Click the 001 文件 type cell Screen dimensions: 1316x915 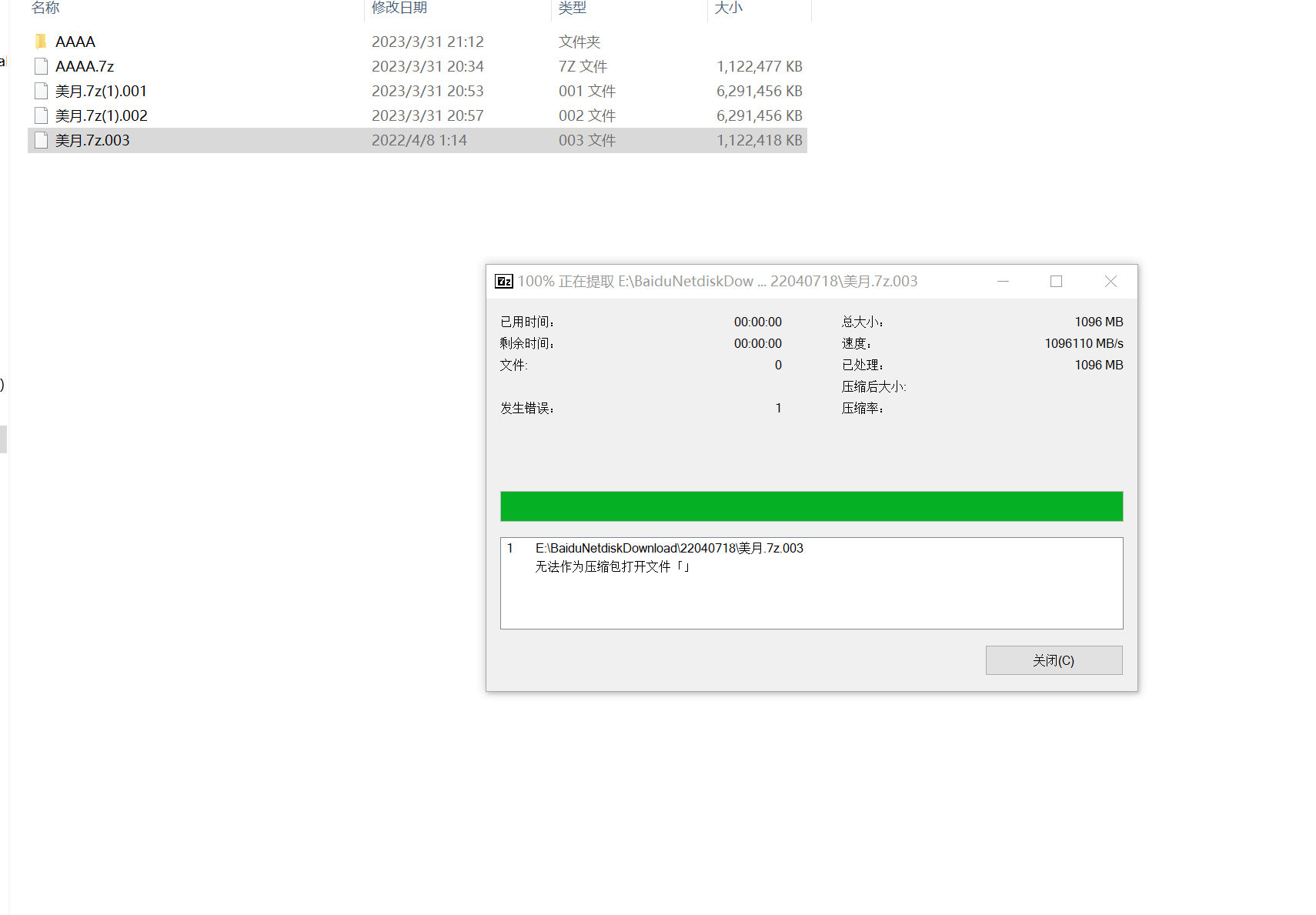587,91
